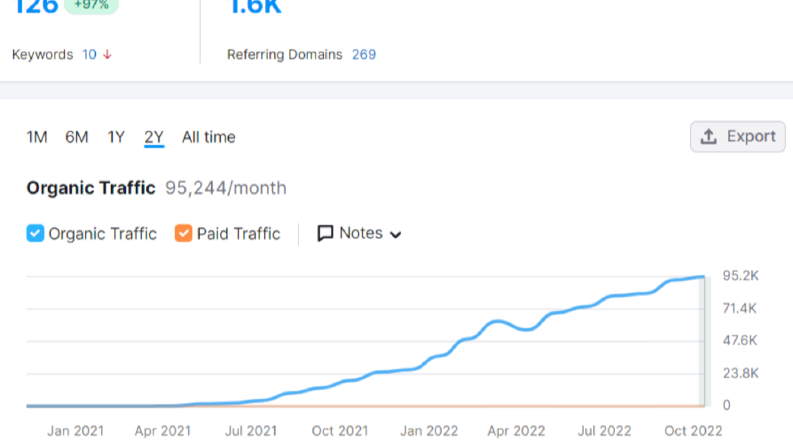
Task: Open Referring Domains 269 link
Action: click(364, 55)
